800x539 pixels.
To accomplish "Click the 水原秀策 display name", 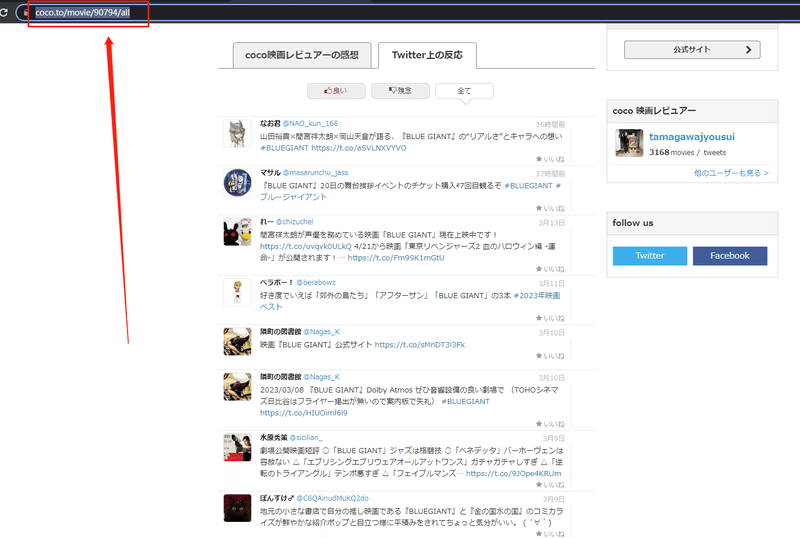I will pos(273,437).
